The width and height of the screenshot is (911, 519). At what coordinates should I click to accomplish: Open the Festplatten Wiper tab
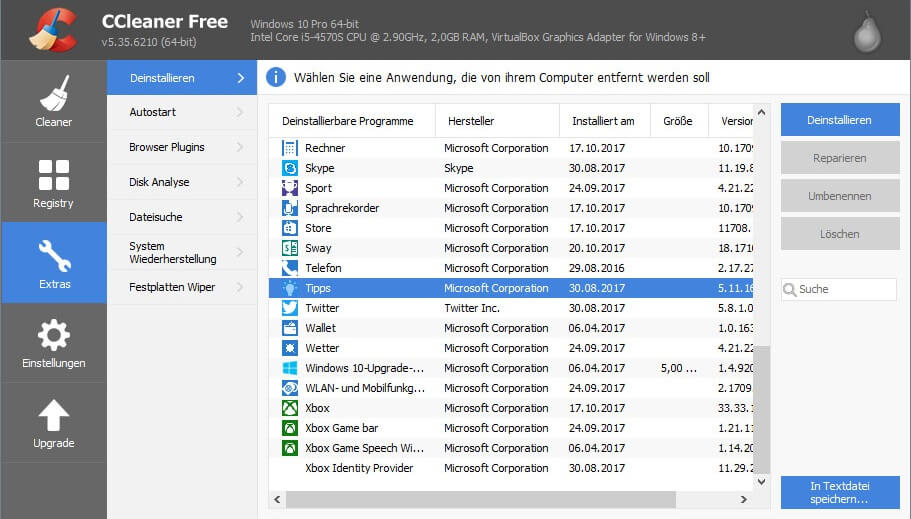182,287
